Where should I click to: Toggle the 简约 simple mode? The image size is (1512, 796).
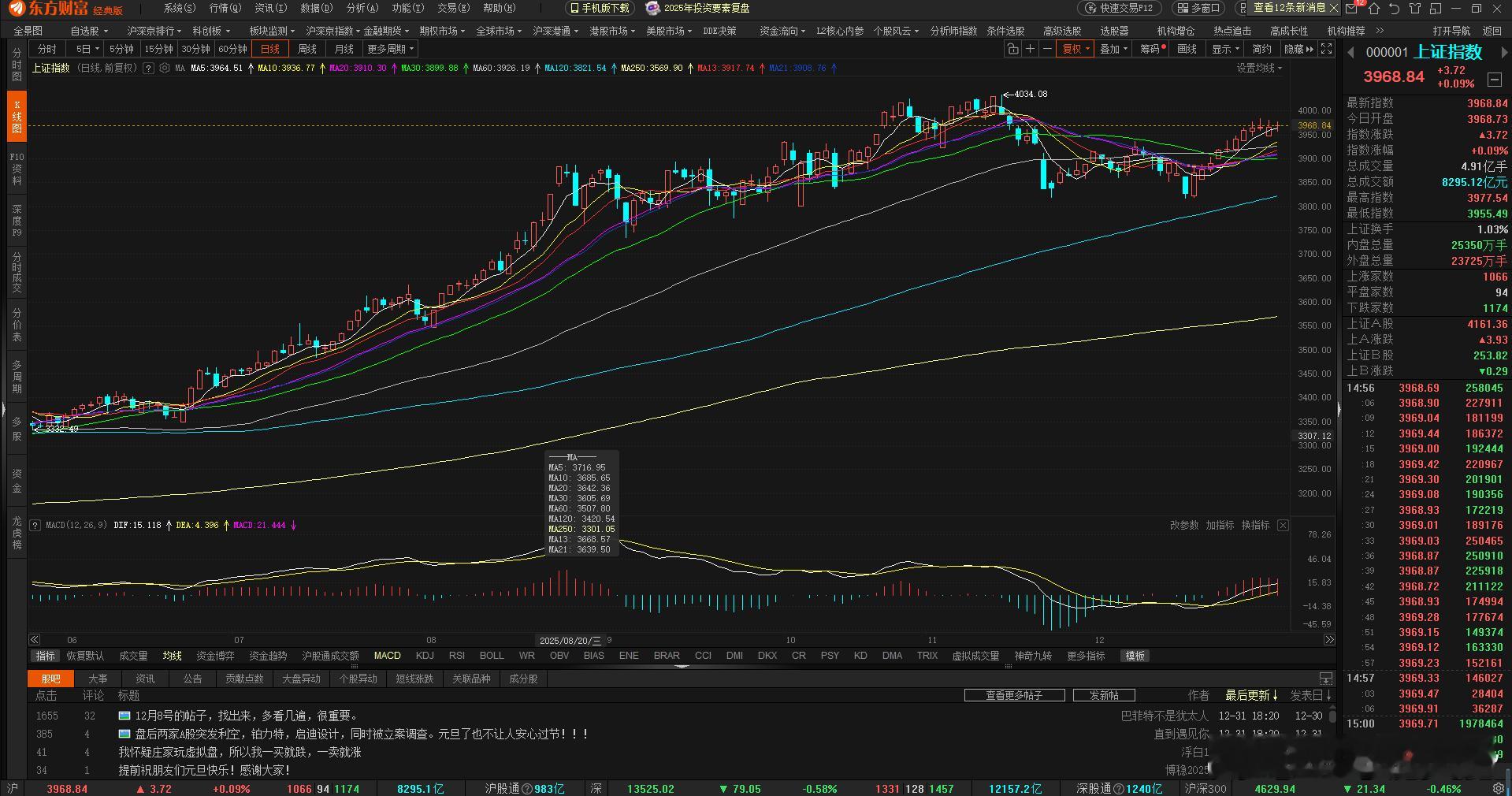click(x=1262, y=49)
